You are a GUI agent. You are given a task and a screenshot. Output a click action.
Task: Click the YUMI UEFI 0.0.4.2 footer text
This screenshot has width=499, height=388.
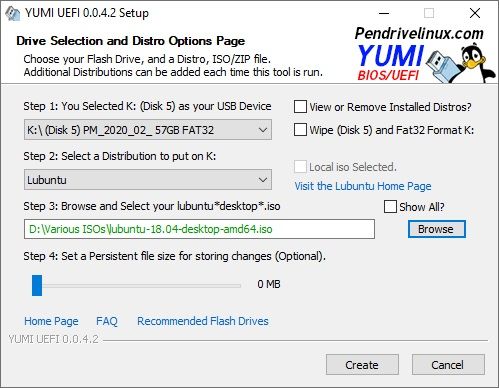click(53, 339)
